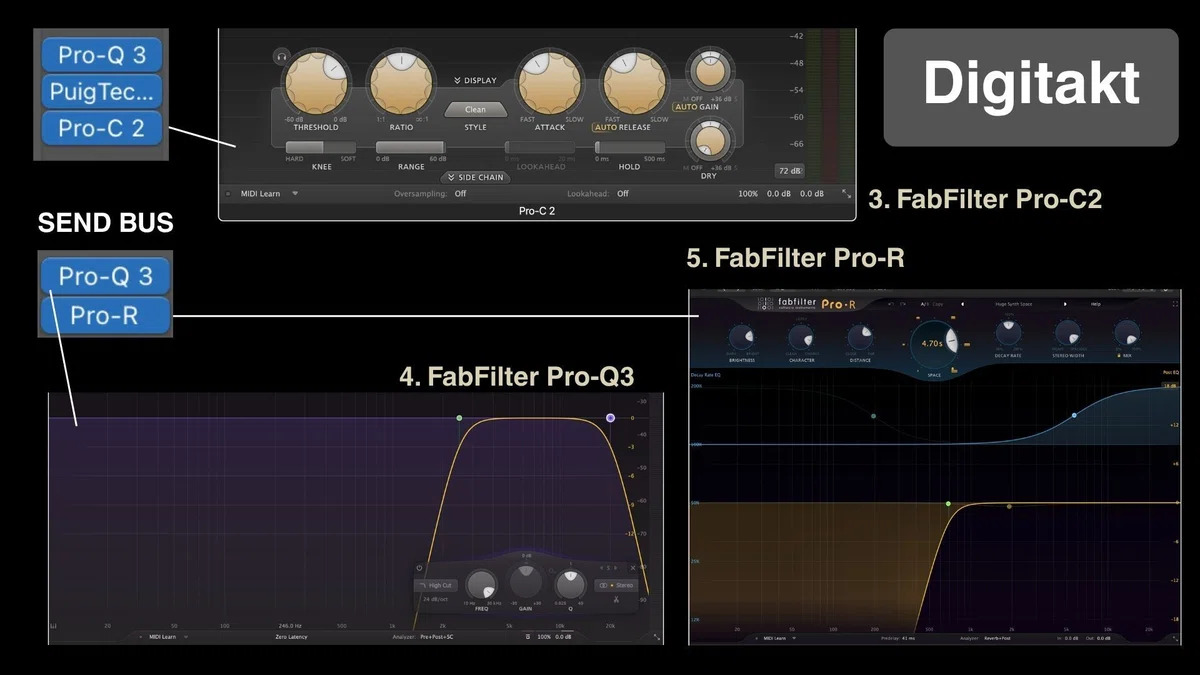Image resolution: width=1200 pixels, height=675 pixels.
Task: Close the band controls panel in Pro-Q 3
Action: (x=632, y=568)
